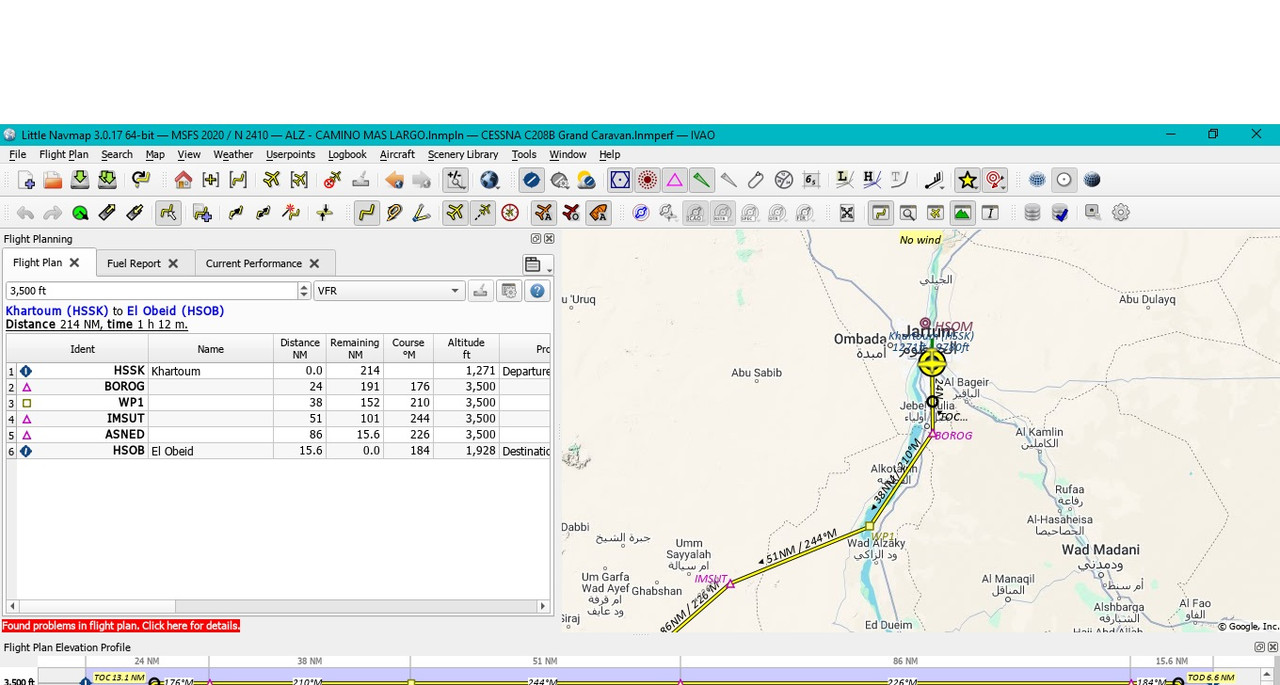Reset window layout crossed-arrows icon

click(x=847, y=213)
